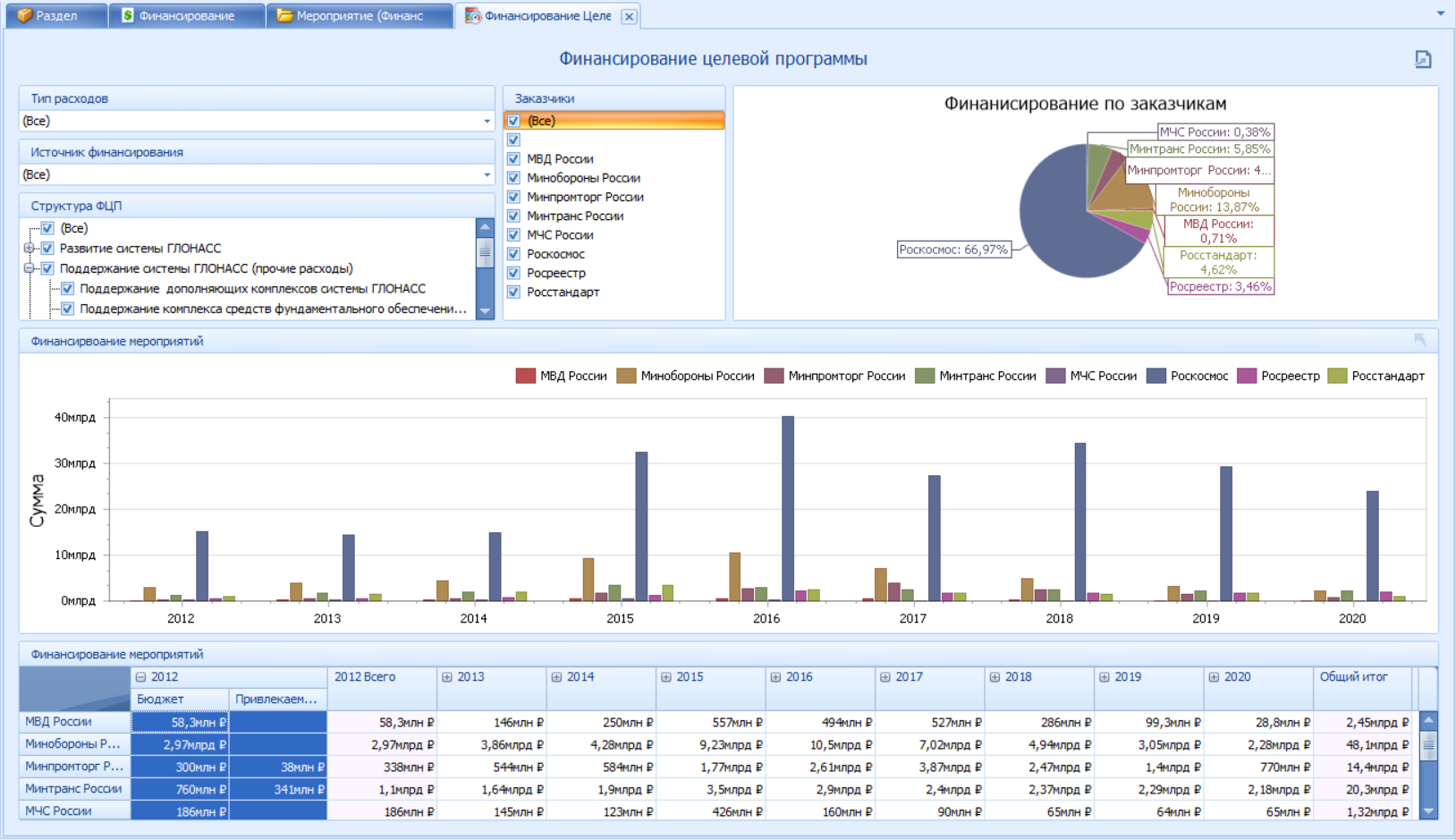Switch to the Финансирование tab
The height and width of the screenshot is (840, 1456).
tap(186, 15)
